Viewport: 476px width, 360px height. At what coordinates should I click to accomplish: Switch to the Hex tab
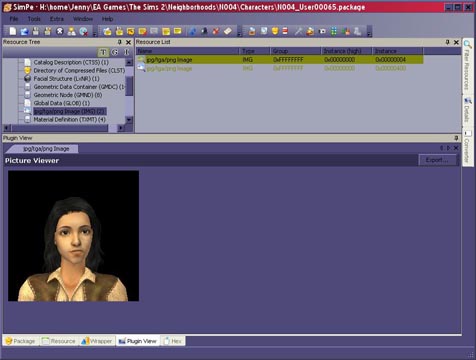coord(173,341)
